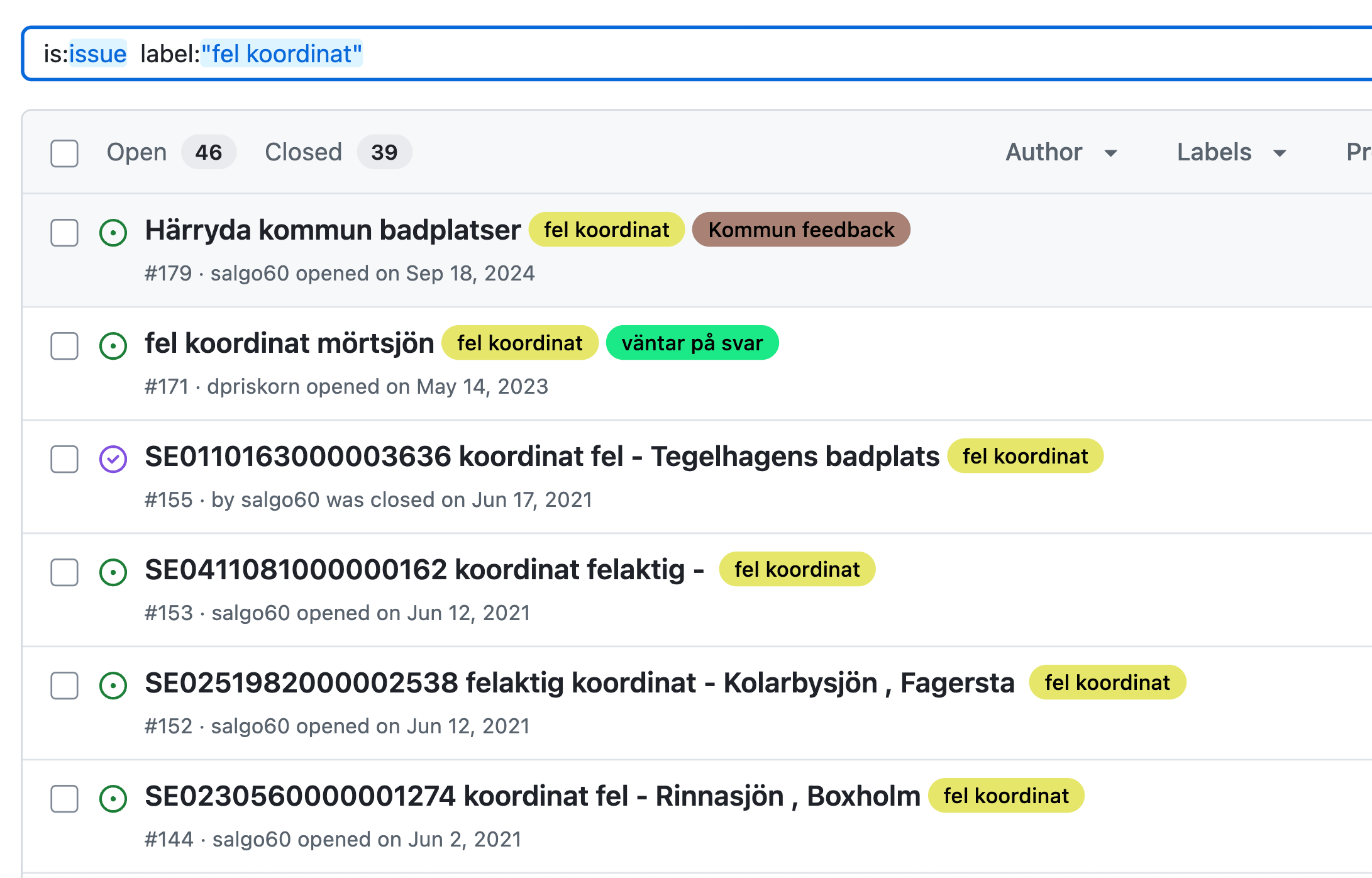Screen dimensions: 1372x878
Task: Open the Author filter dropdown
Action: (1061, 152)
